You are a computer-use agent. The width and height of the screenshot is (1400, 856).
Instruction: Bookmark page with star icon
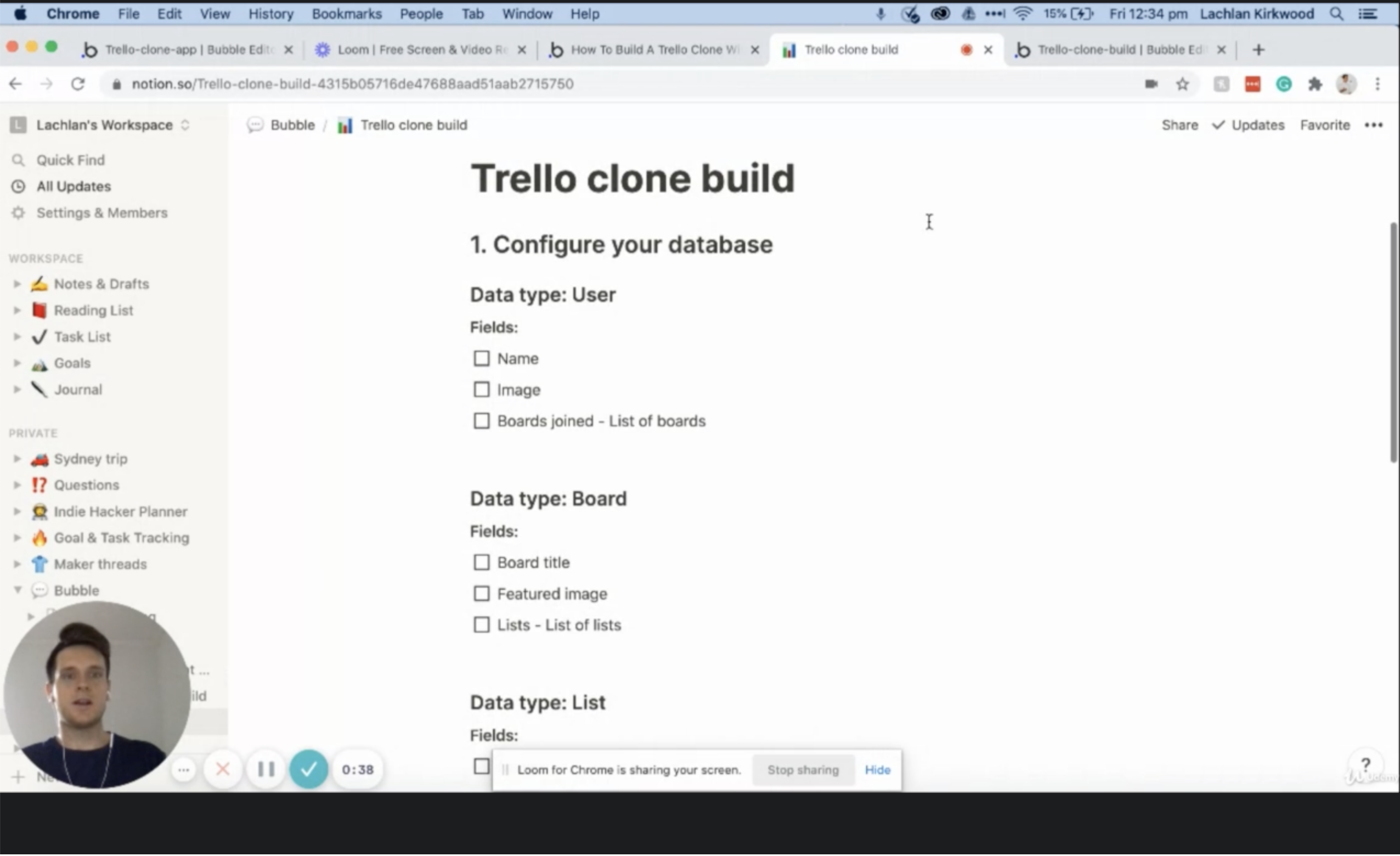1183,84
